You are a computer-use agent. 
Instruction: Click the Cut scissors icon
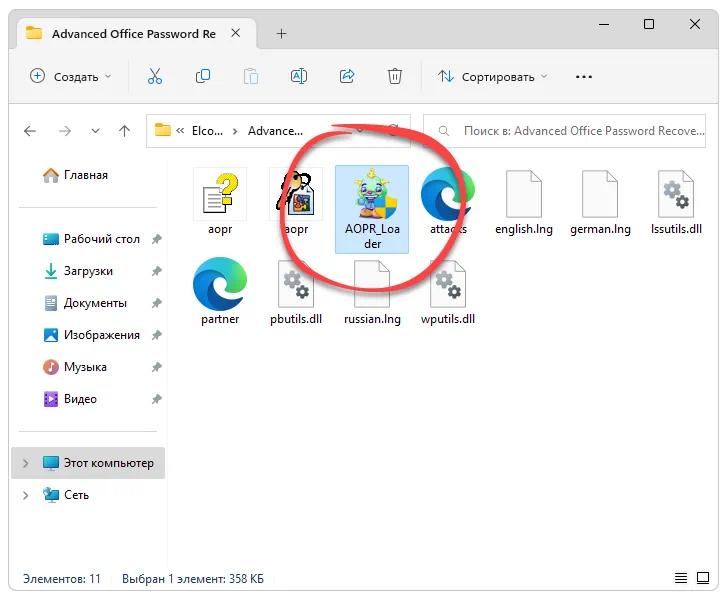155,76
